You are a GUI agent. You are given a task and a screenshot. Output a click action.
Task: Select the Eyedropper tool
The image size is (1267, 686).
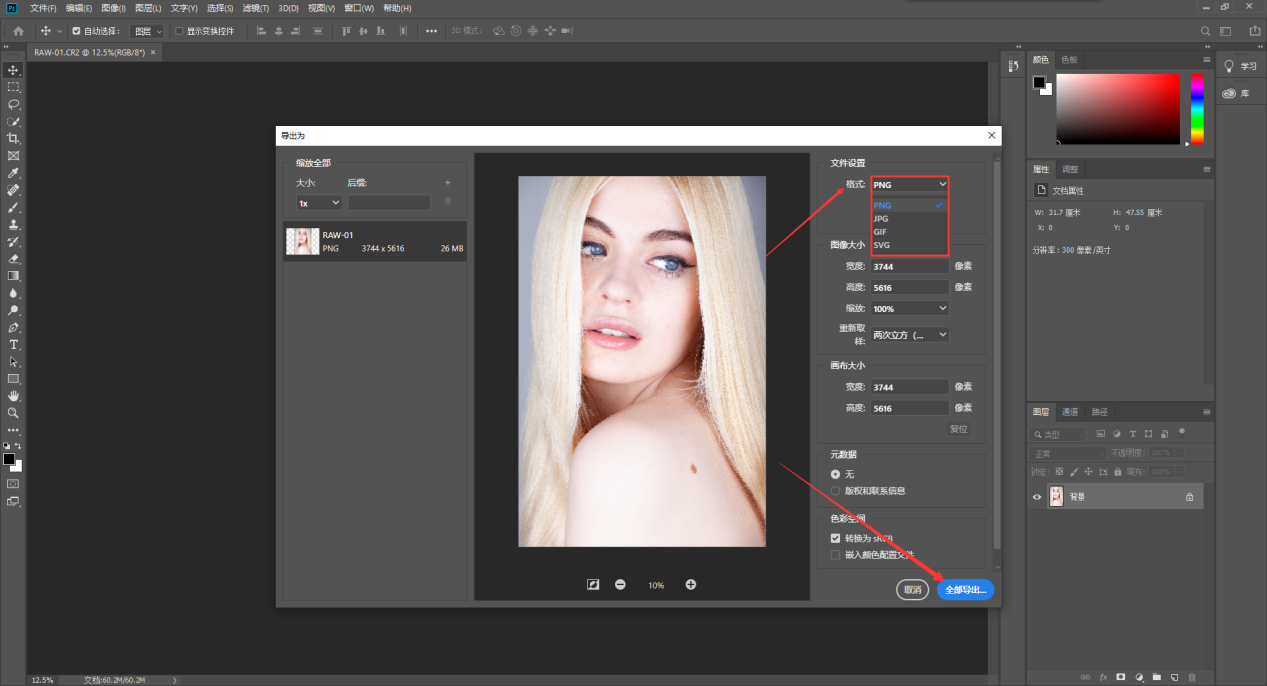click(x=14, y=173)
